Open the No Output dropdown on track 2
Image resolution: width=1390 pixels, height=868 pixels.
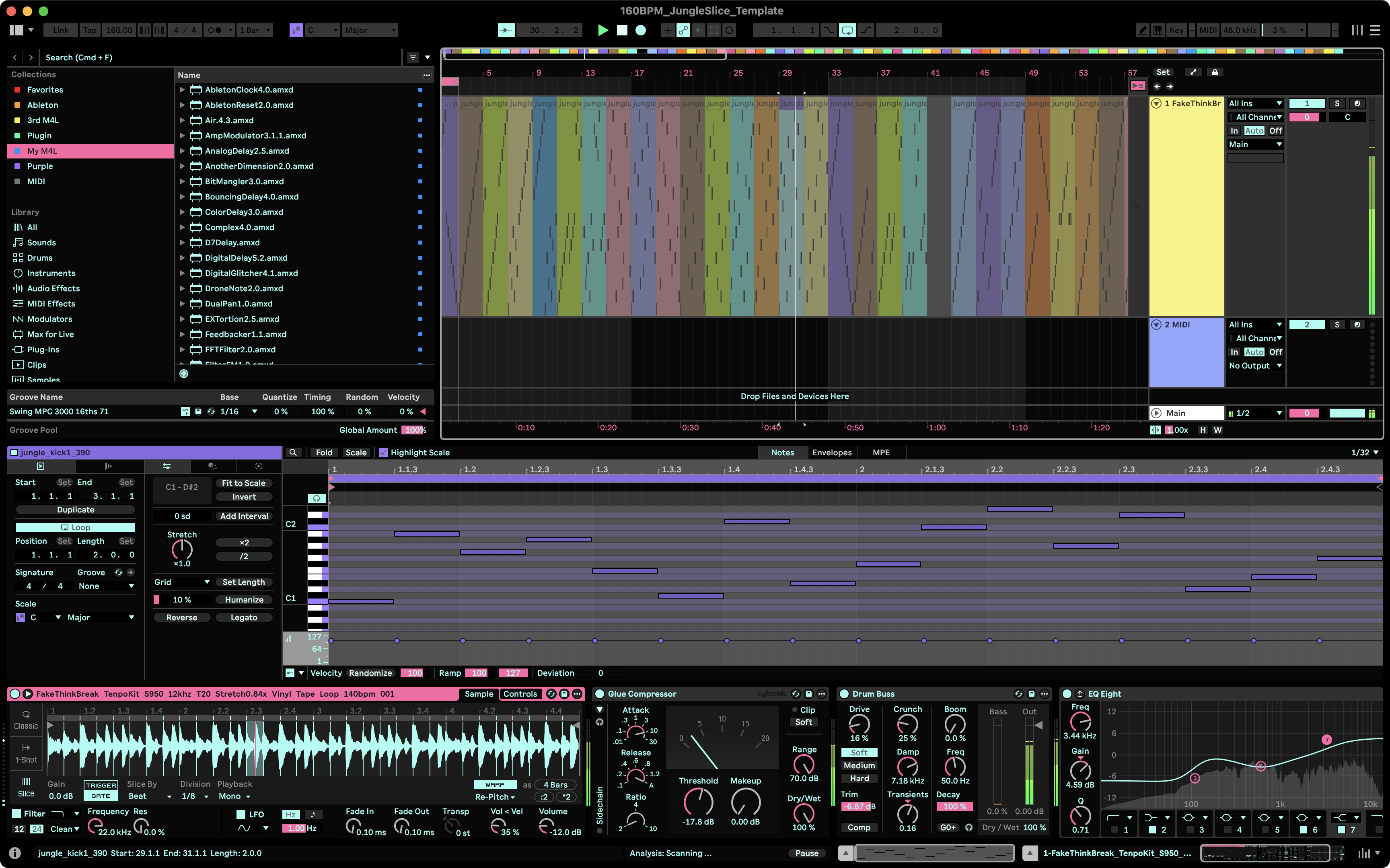(x=1255, y=366)
